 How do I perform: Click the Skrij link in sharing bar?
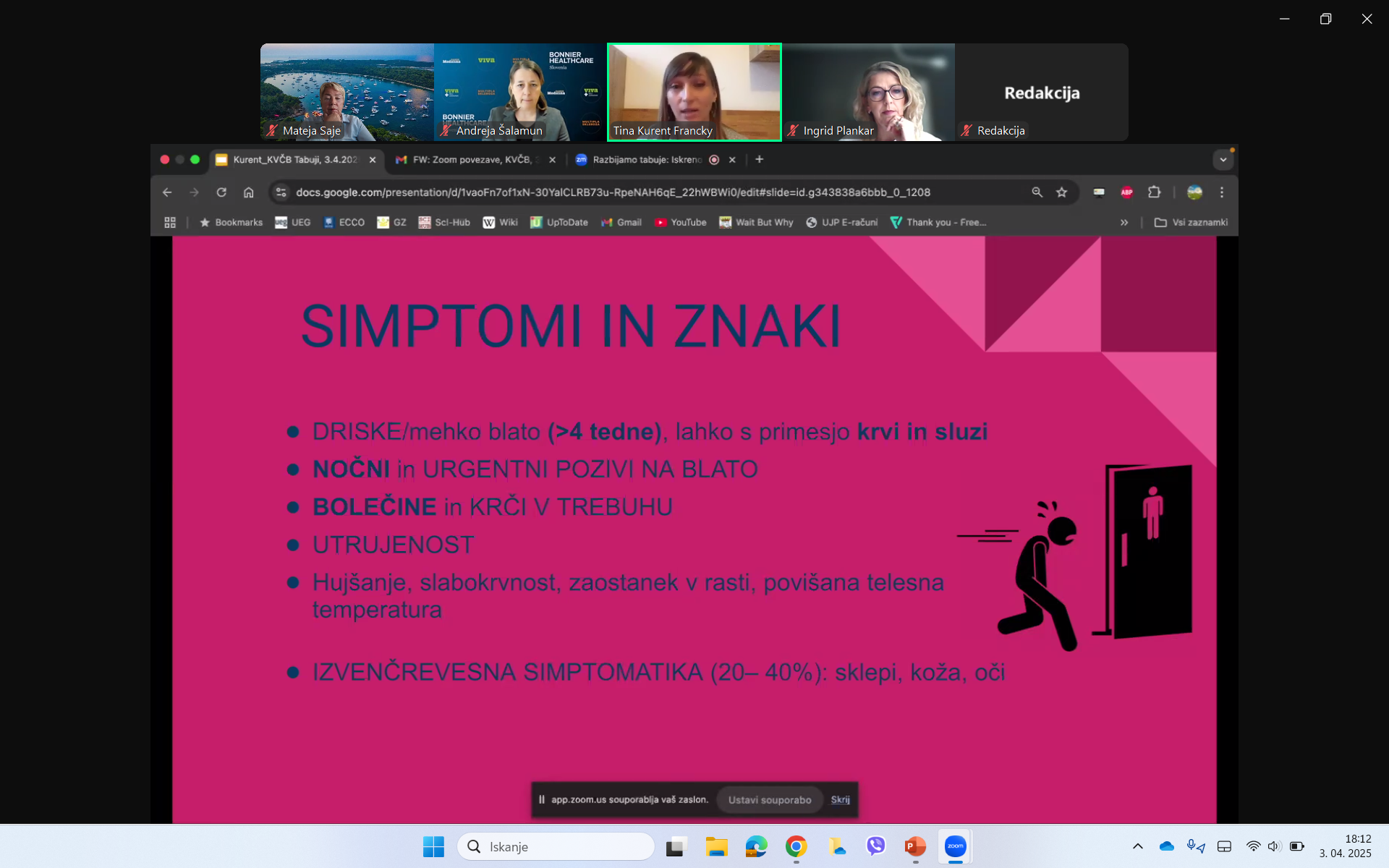840,800
